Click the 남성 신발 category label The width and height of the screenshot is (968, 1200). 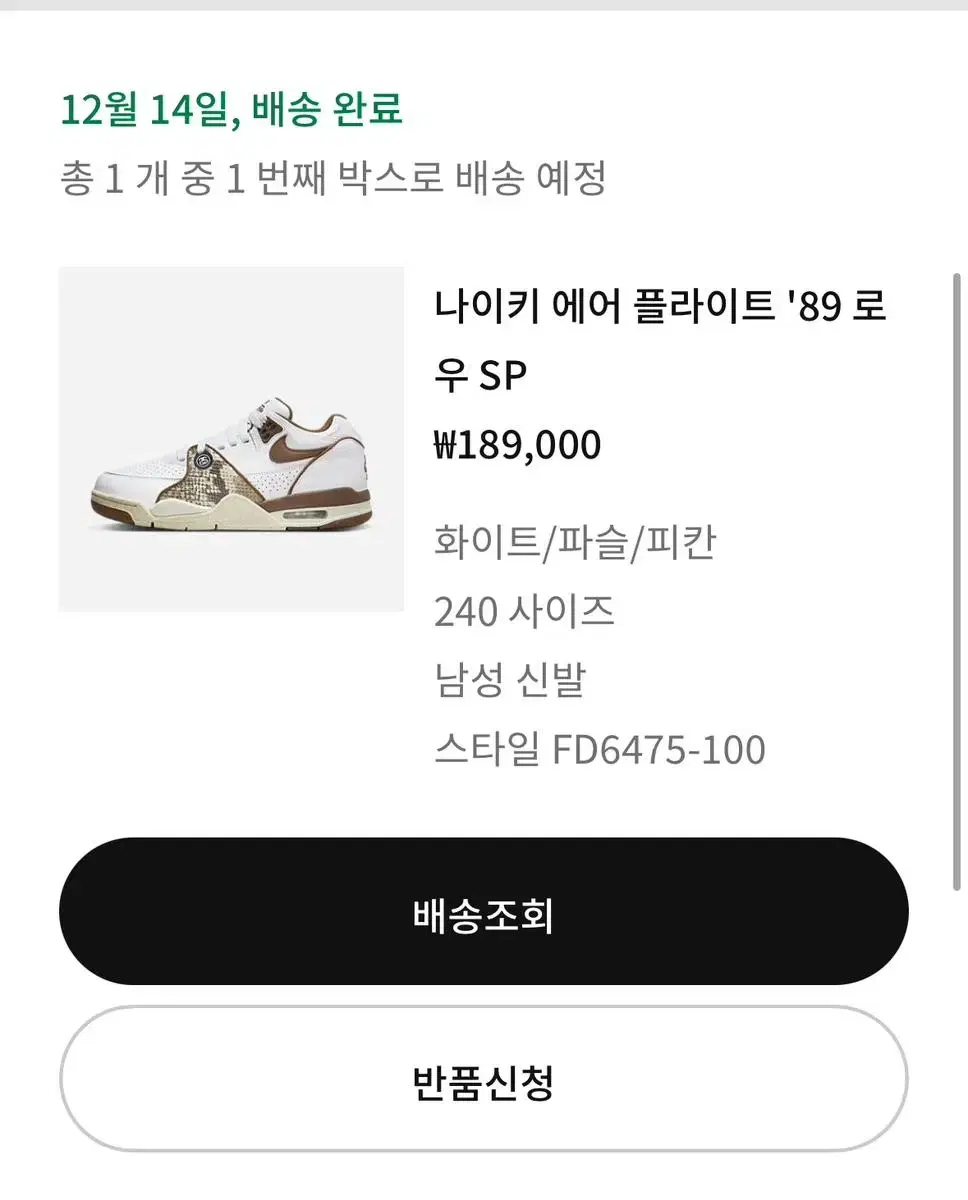tap(509, 679)
